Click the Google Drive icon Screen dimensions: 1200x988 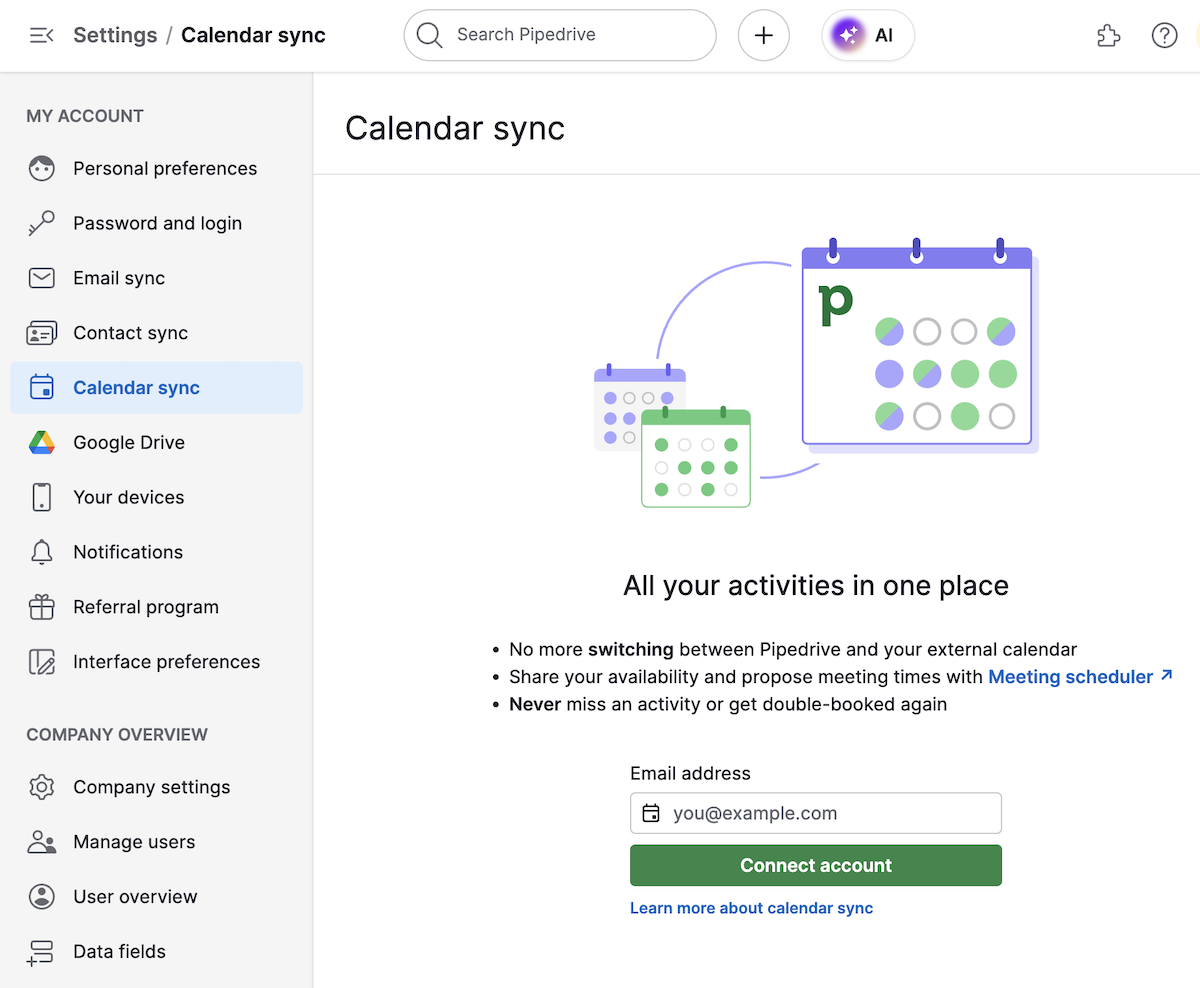(x=42, y=442)
